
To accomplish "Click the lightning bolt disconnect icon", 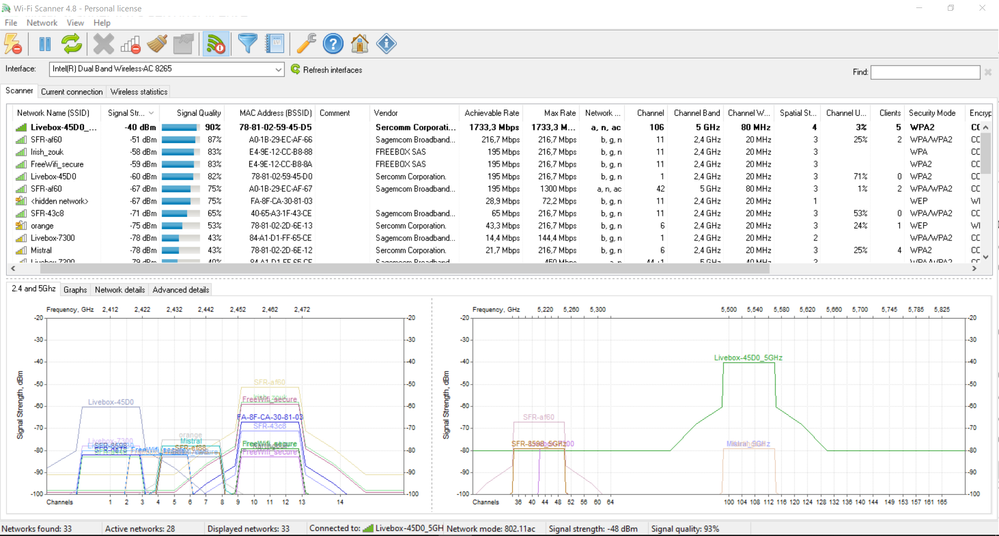I will 13,44.
